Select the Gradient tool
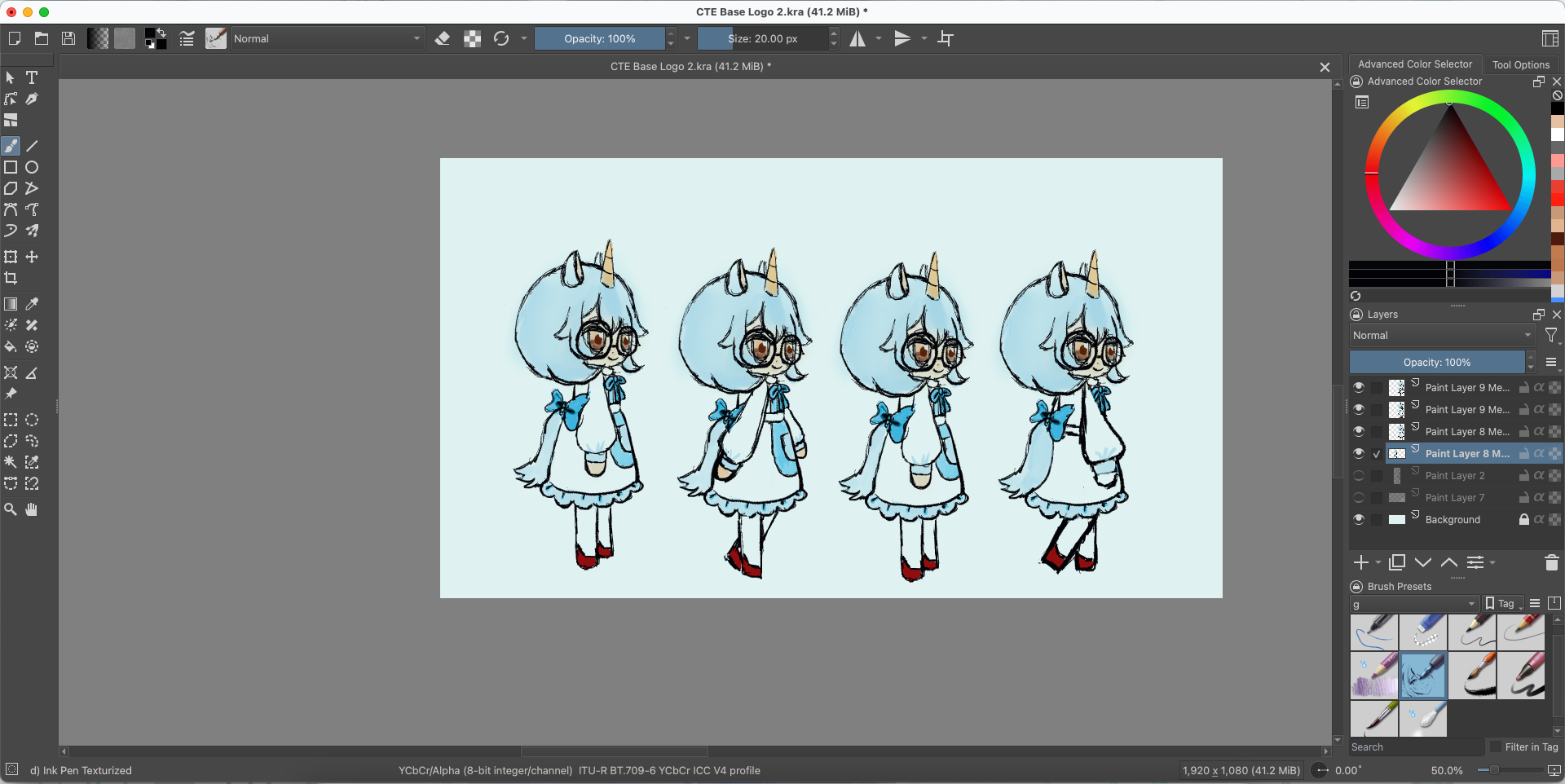1565x784 pixels. pyautogui.click(x=11, y=304)
